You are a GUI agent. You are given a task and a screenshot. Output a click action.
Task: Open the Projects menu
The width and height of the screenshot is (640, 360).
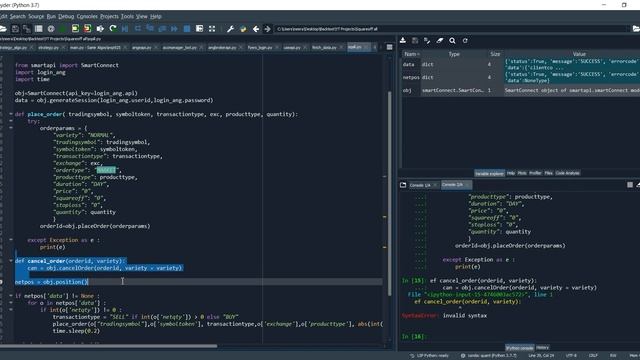coord(109,16)
